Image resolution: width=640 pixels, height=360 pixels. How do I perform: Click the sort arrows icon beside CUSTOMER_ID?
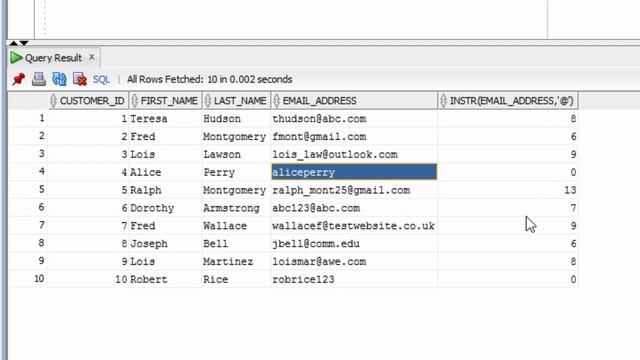(53, 101)
